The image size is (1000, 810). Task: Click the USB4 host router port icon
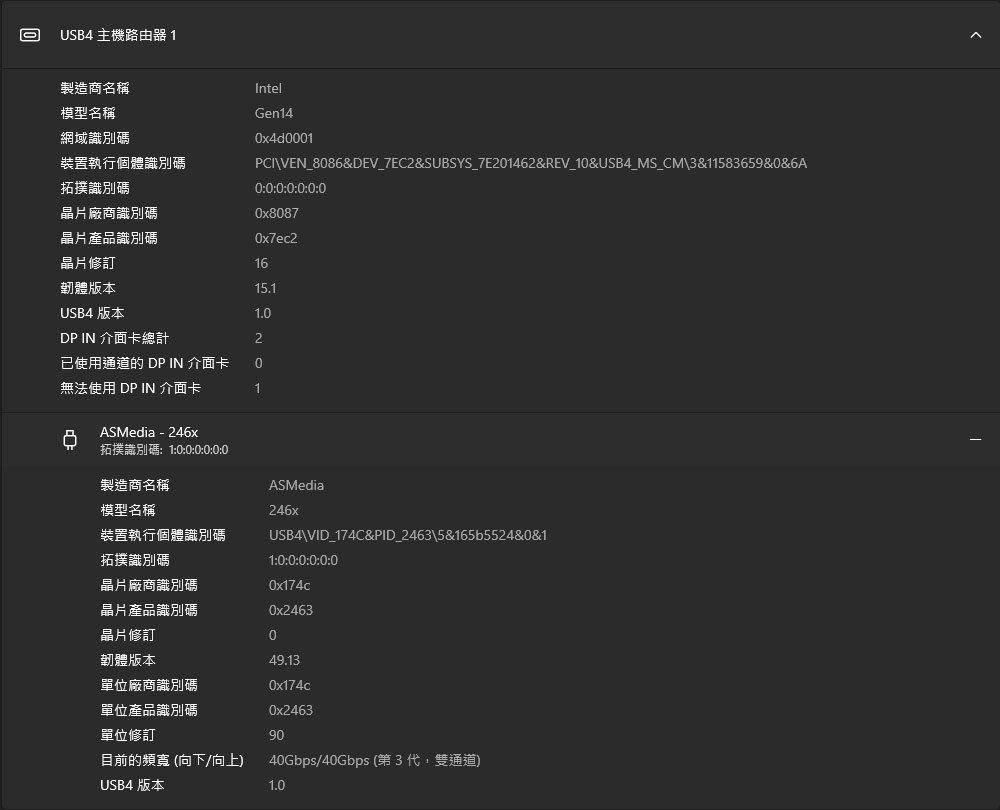pos(30,35)
